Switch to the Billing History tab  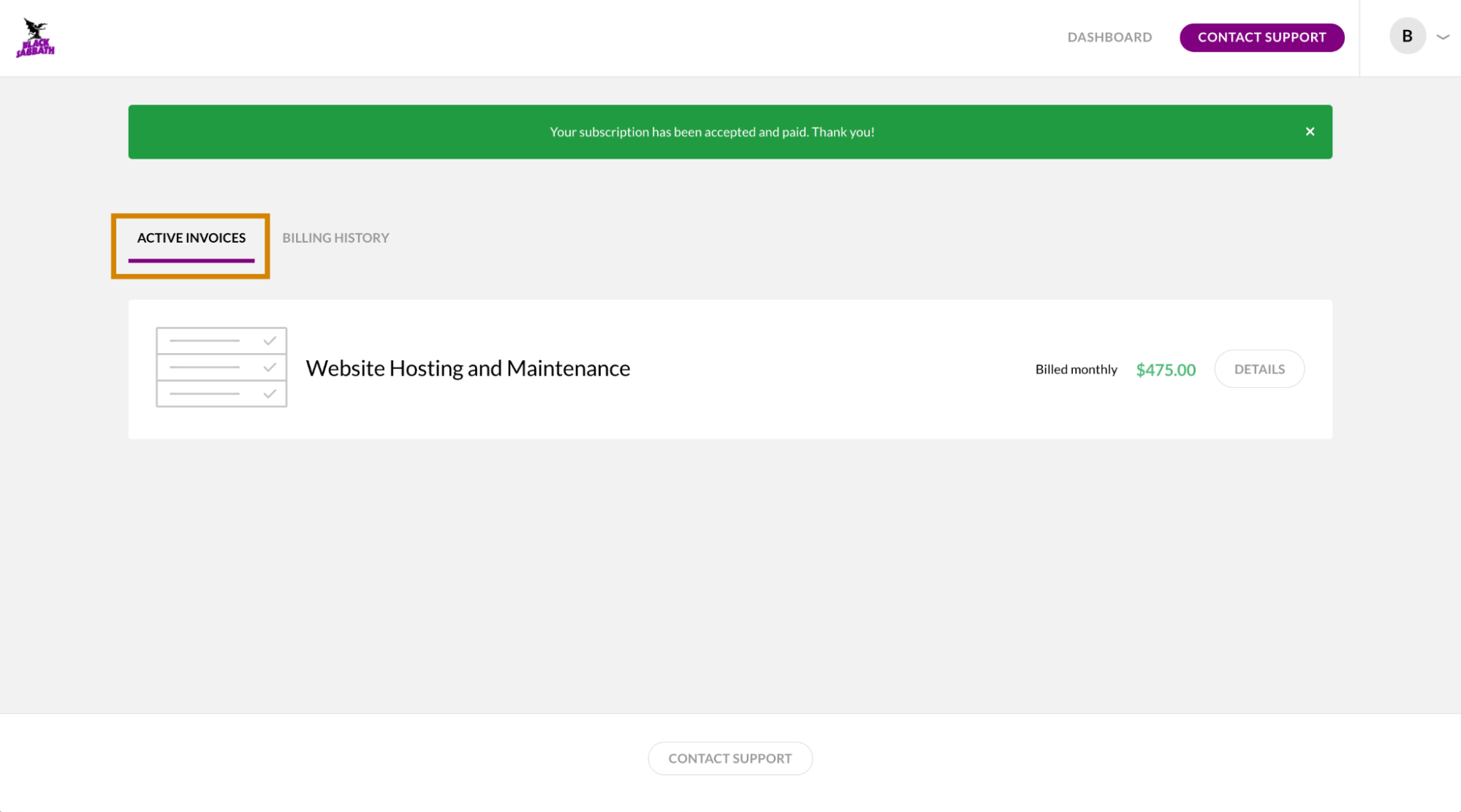(x=335, y=238)
